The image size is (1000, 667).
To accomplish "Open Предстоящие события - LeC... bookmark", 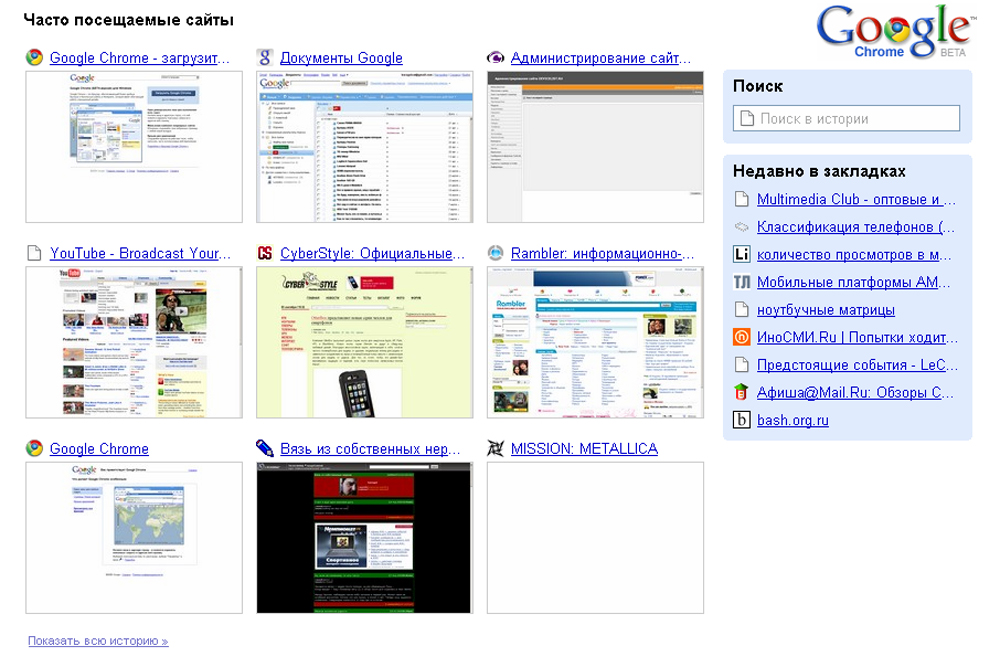I will pos(857,365).
